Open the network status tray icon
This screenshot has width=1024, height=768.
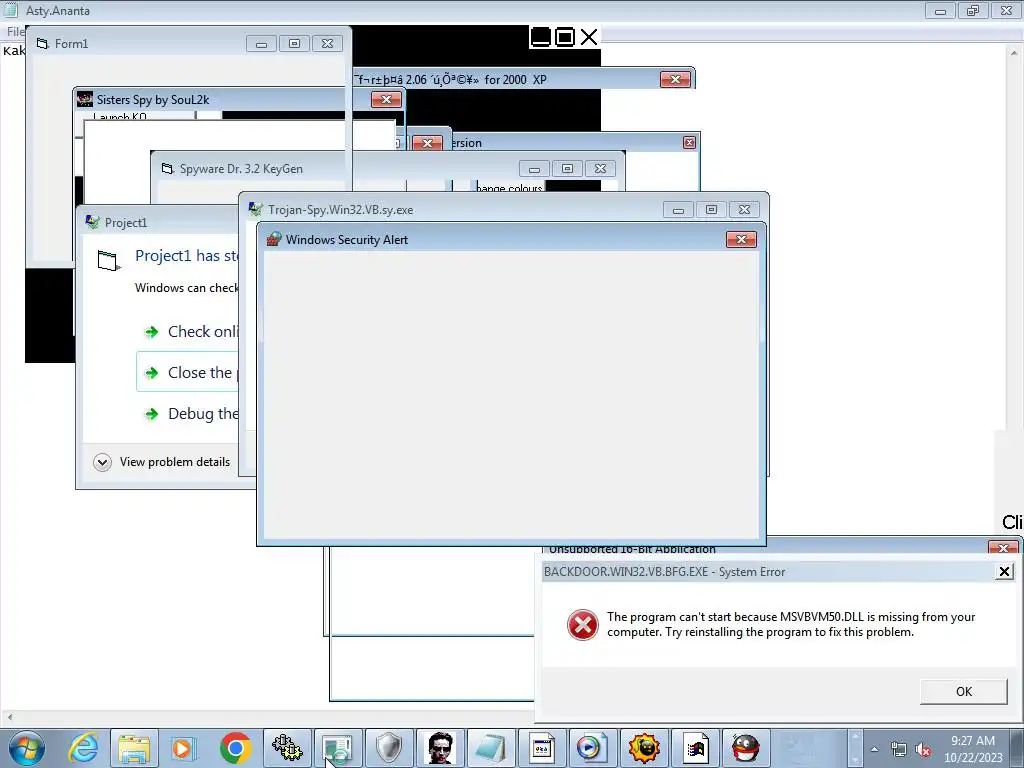point(899,750)
